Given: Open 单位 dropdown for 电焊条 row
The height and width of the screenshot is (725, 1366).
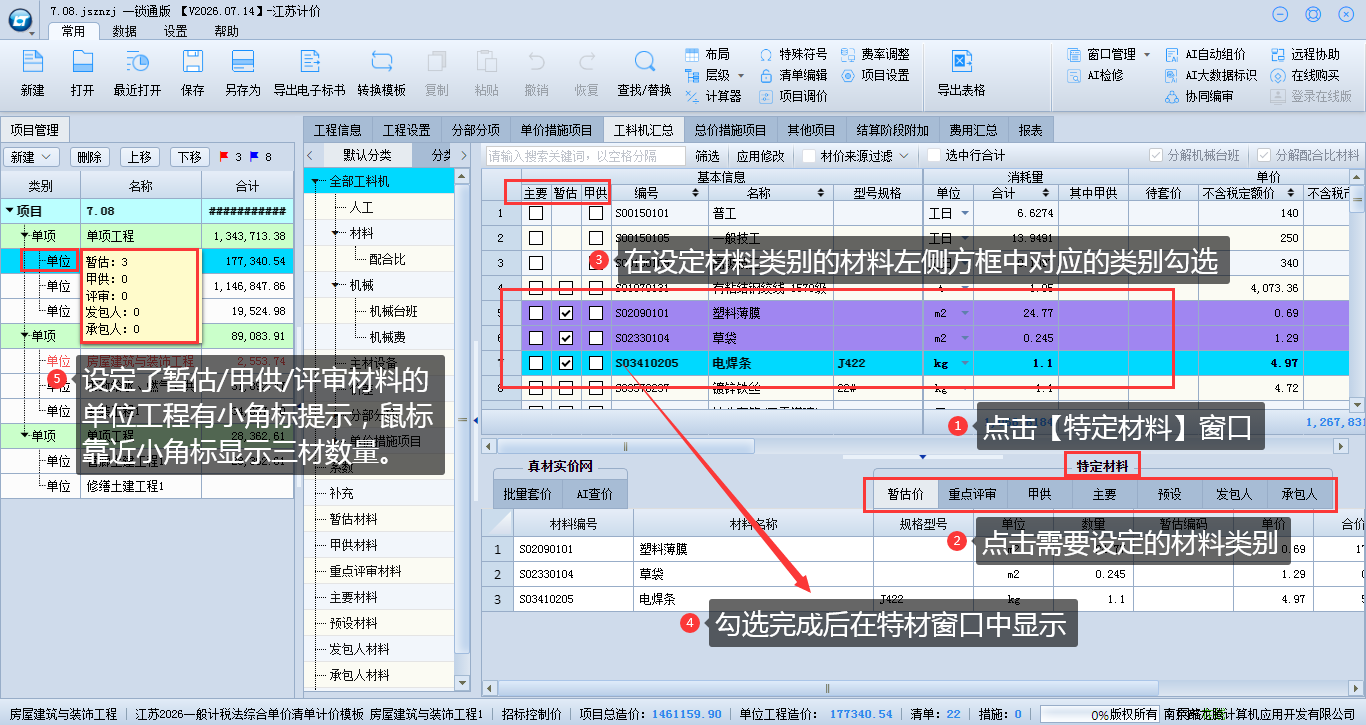Looking at the screenshot, I should (x=965, y=363).
